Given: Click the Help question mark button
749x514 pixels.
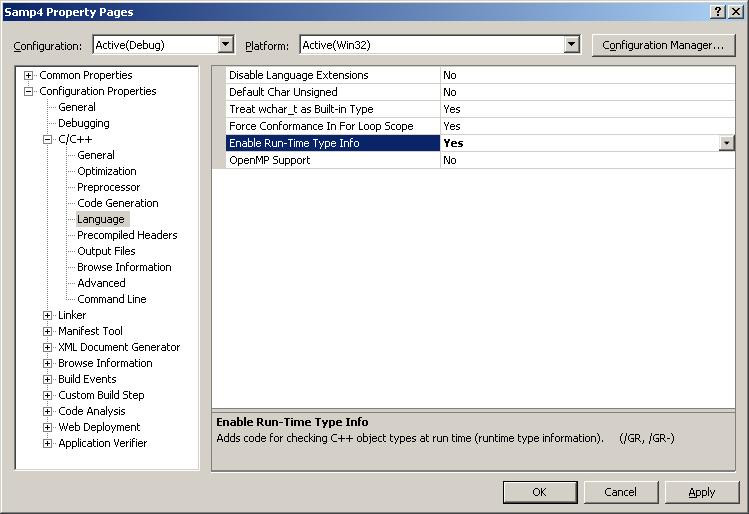Looking at the screenshot, I should pos(718,11).
